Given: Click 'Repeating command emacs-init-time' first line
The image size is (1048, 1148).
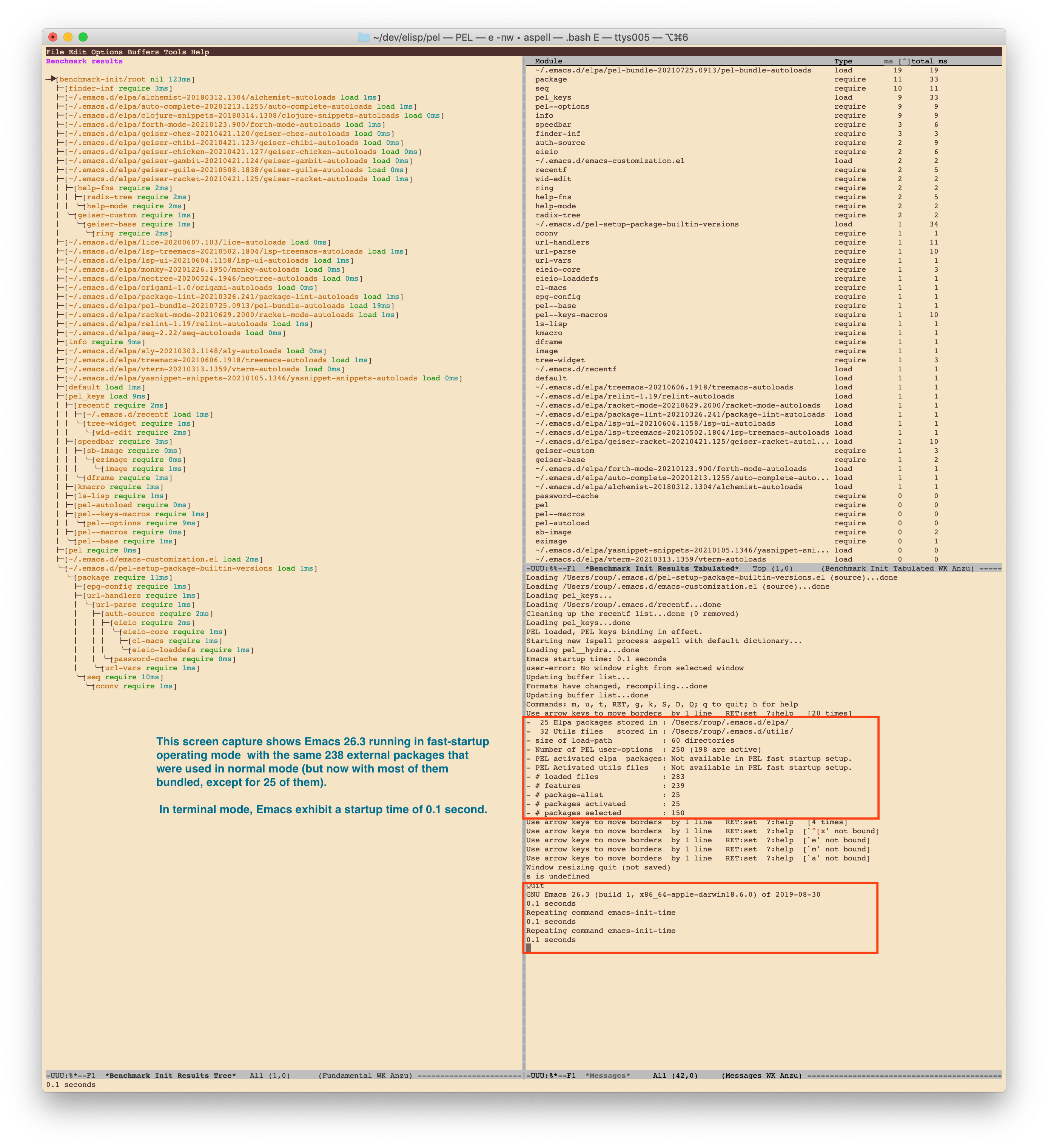Looking at the screenshot, I should 600,913.
